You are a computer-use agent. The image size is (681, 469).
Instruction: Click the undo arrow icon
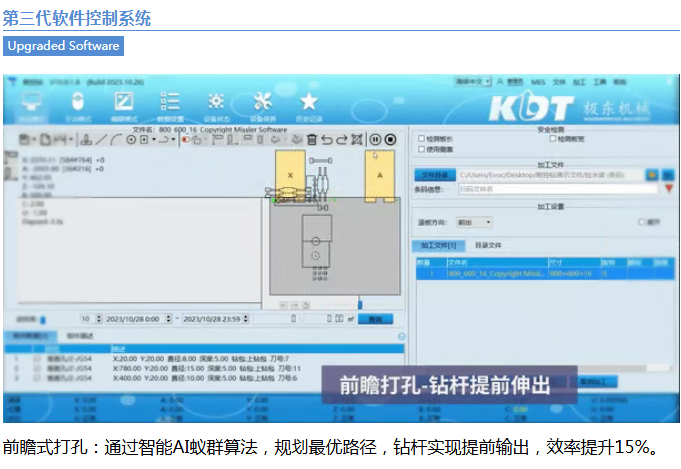coord(327,140)
